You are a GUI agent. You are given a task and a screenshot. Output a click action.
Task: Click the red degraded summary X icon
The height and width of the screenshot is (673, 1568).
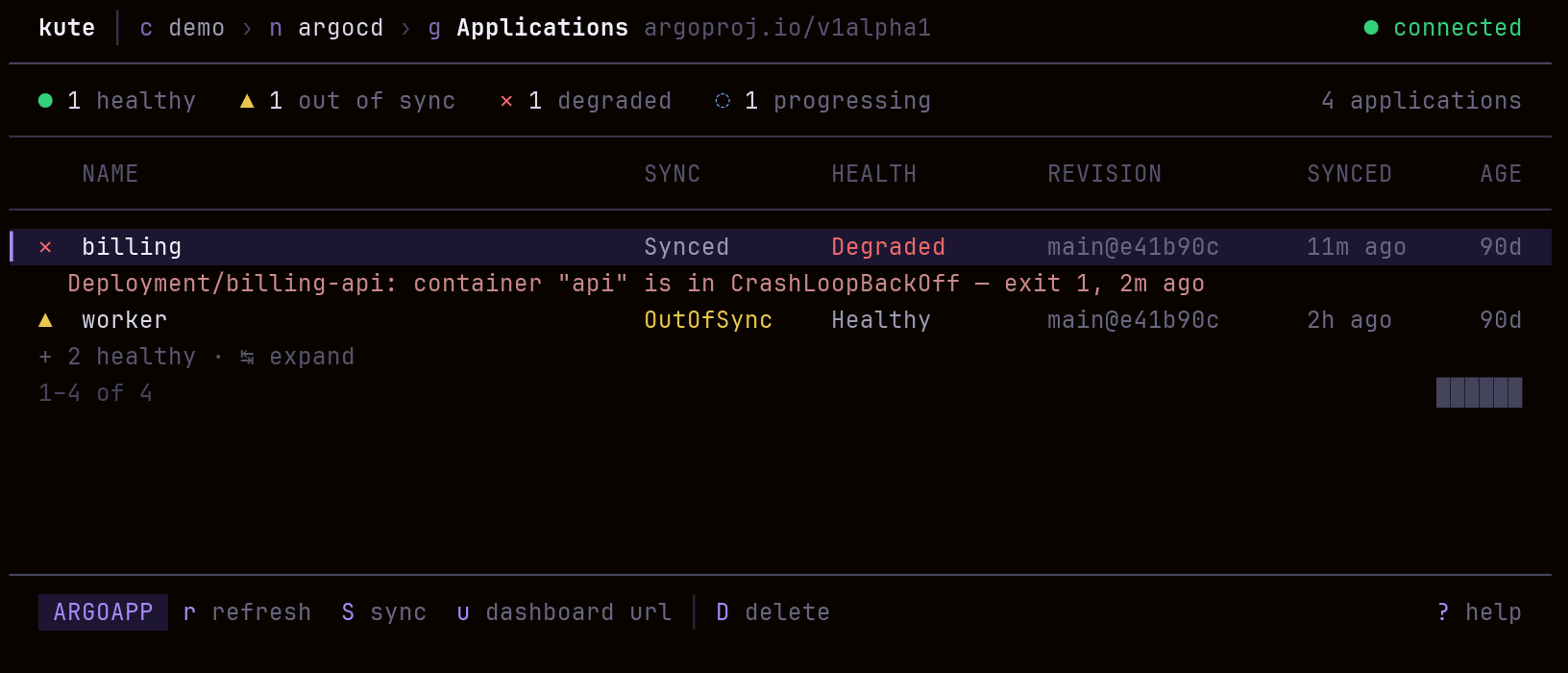click(x=506, y=101)
